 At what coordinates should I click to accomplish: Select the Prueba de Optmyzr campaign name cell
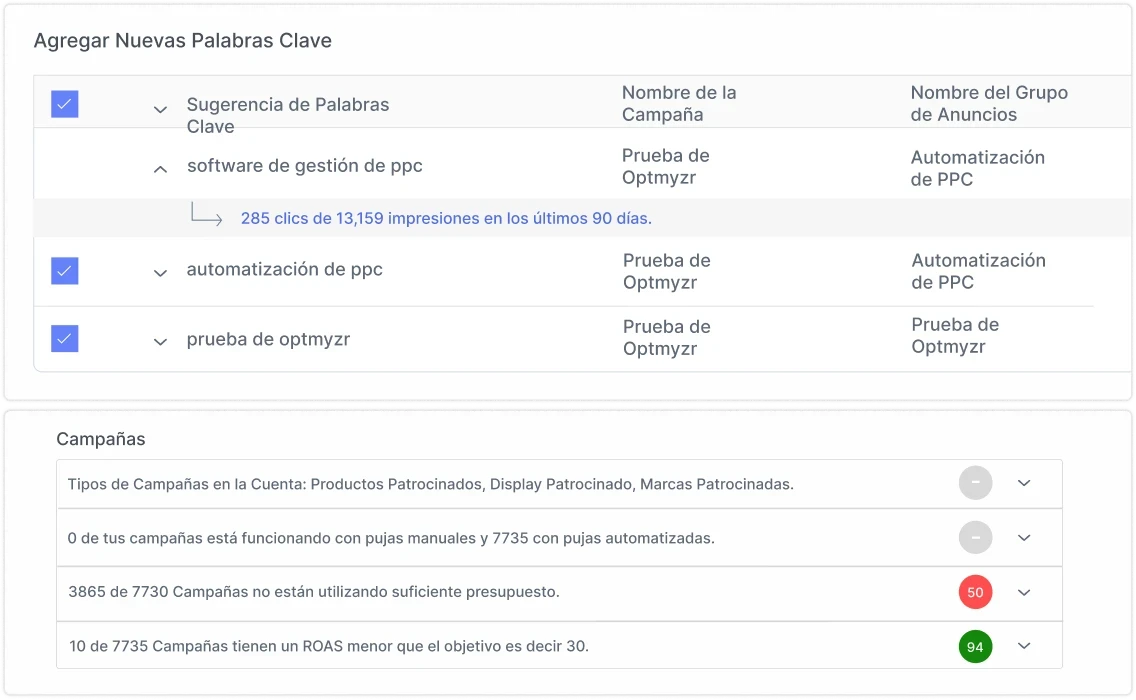click(666, 167)
